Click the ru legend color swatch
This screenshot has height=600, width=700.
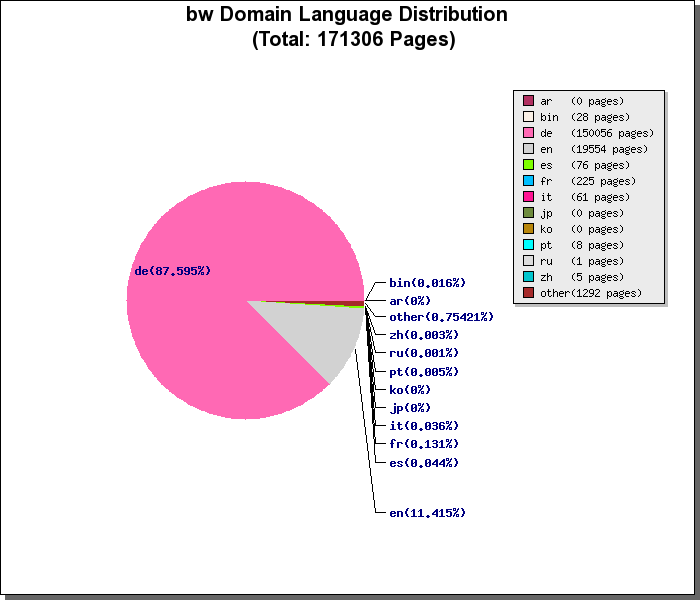pyautogui.click(x=528, y=261)
